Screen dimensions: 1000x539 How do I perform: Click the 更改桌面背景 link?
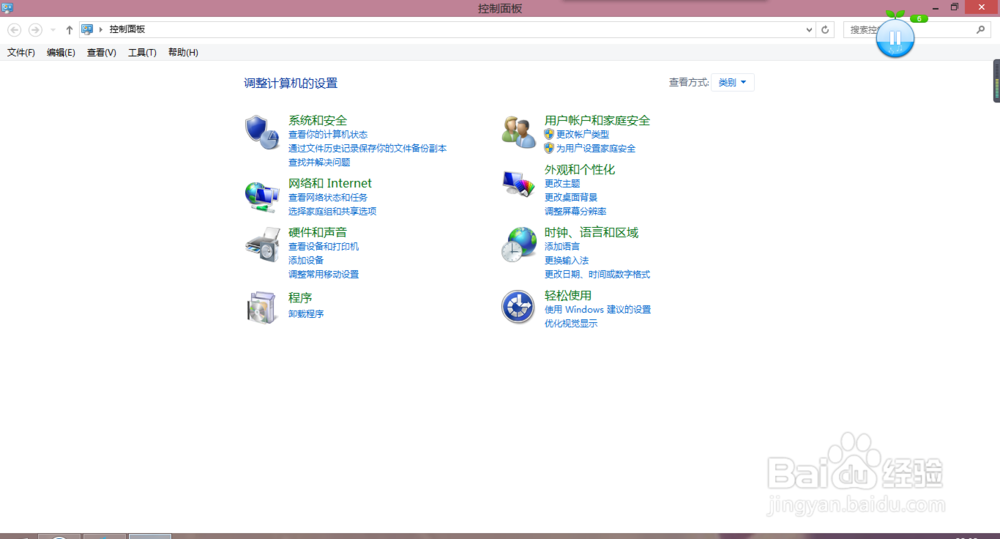[x=571, y=197]
